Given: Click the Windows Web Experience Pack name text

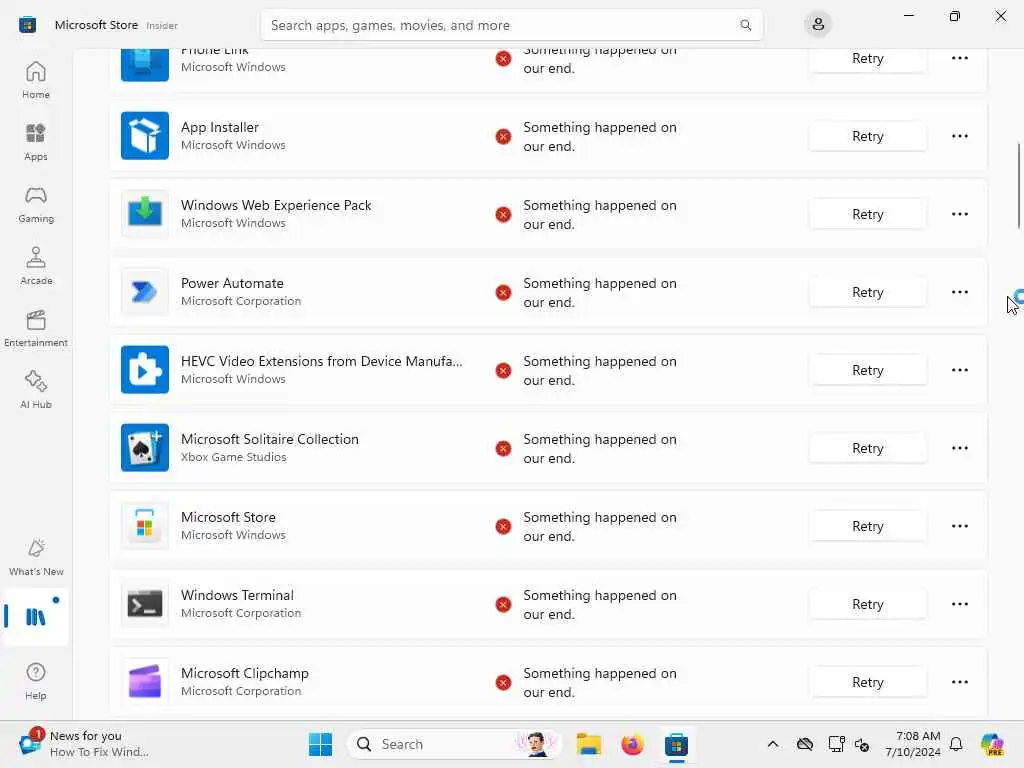Looking at the screenshot, I should (x=276, y=205).
